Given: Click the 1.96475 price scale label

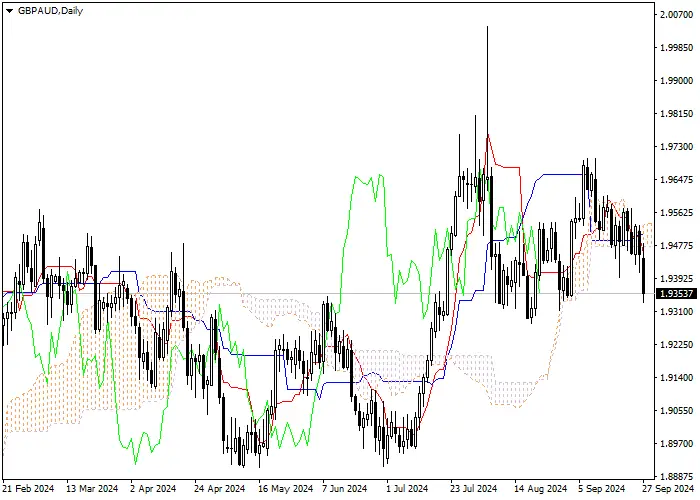Looking at the screenshot, I should [676, 179].
